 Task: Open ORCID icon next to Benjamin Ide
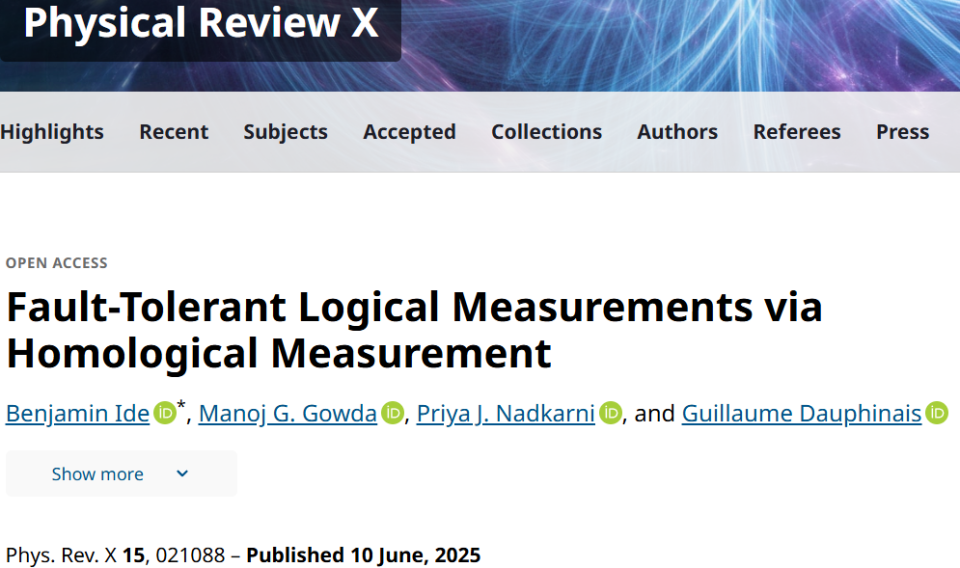pyautogui.click(x=164, y=413)
